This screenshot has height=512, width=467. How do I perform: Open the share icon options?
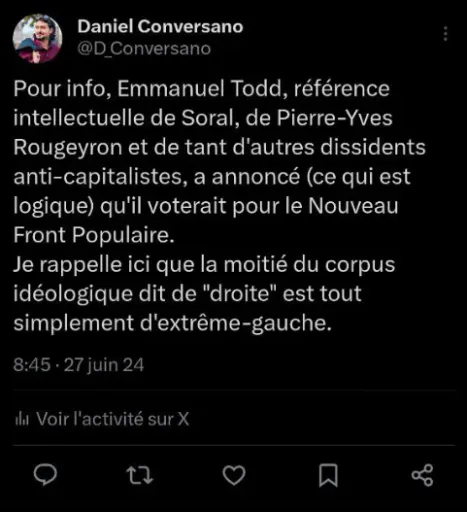(x=422, y=475)
